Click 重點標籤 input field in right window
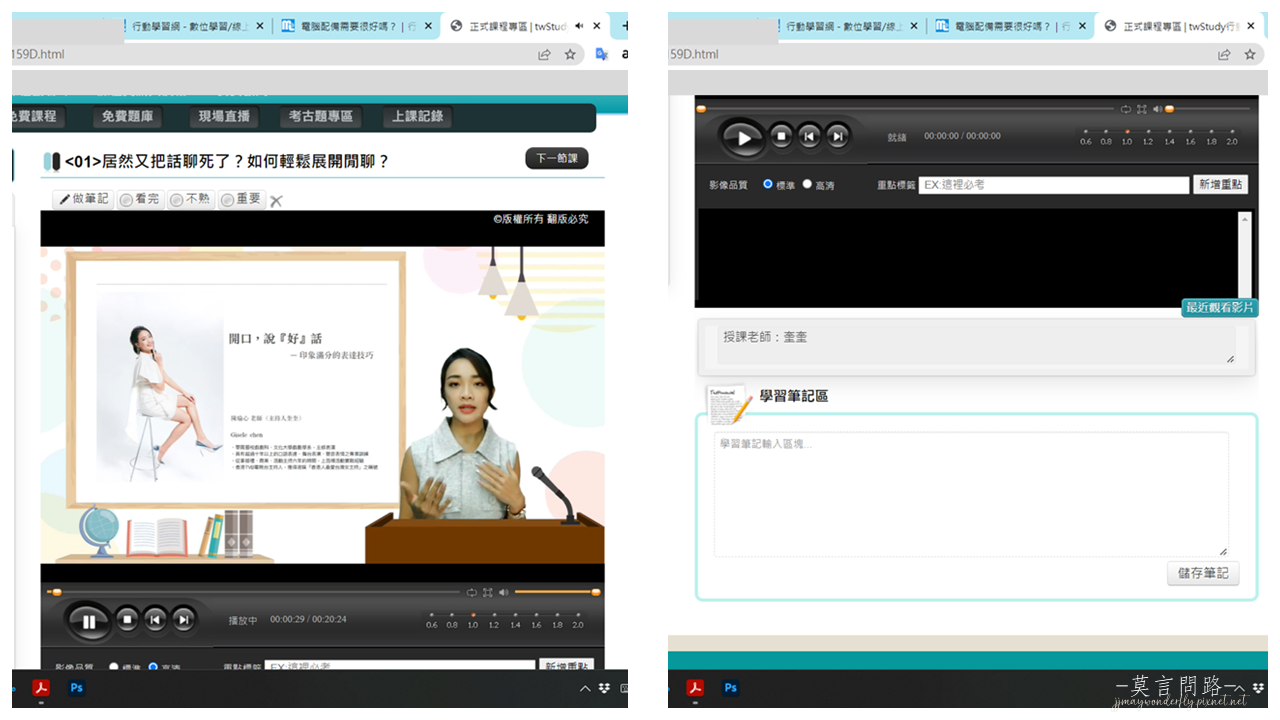Screen dimensions: 1280x720 (1054, 185)
